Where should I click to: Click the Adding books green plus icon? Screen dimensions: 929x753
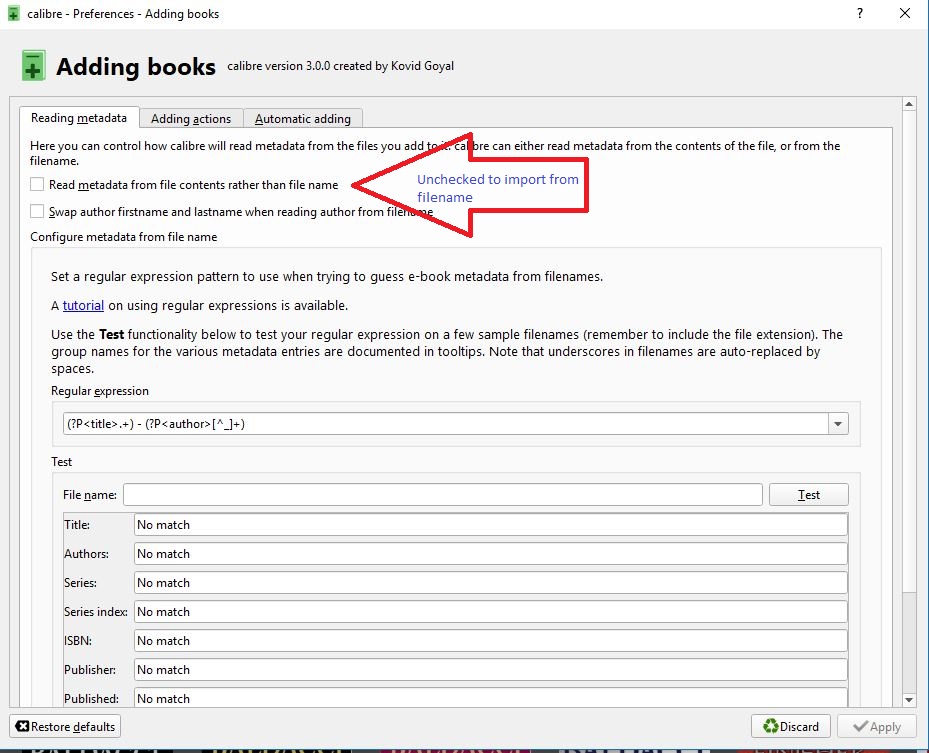pos(34,66)
